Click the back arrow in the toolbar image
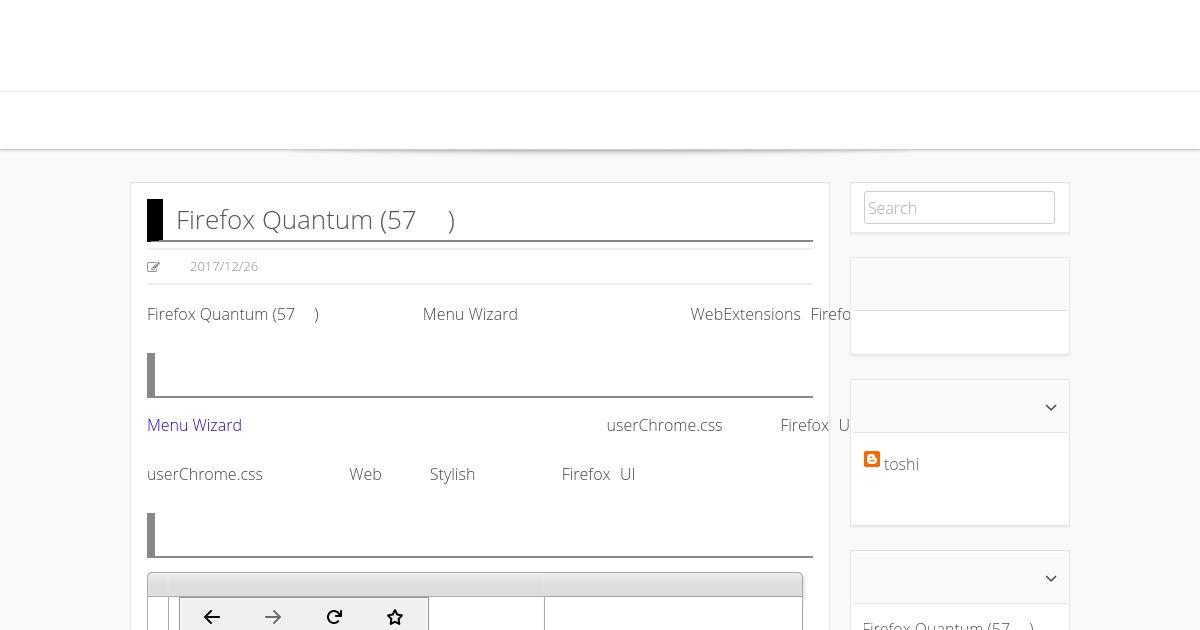The image size is (1200, 630). point(212,617)
